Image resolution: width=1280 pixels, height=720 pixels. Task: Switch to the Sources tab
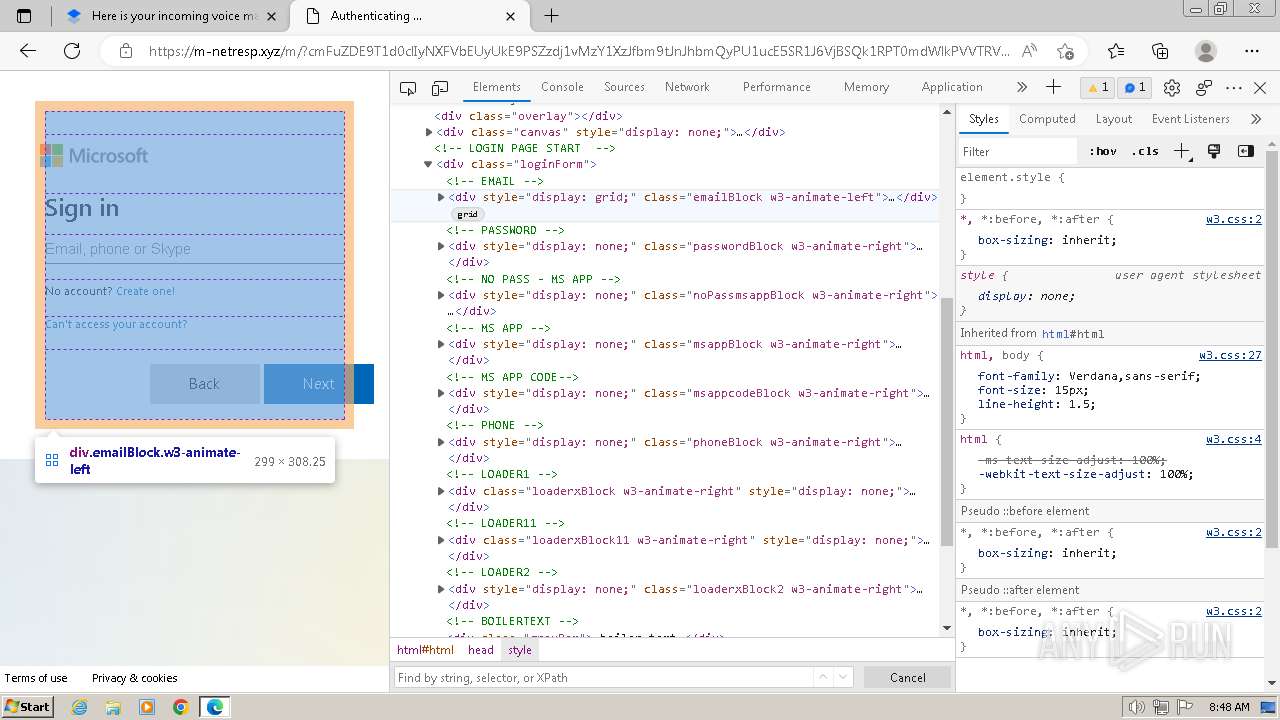[624, 87]
